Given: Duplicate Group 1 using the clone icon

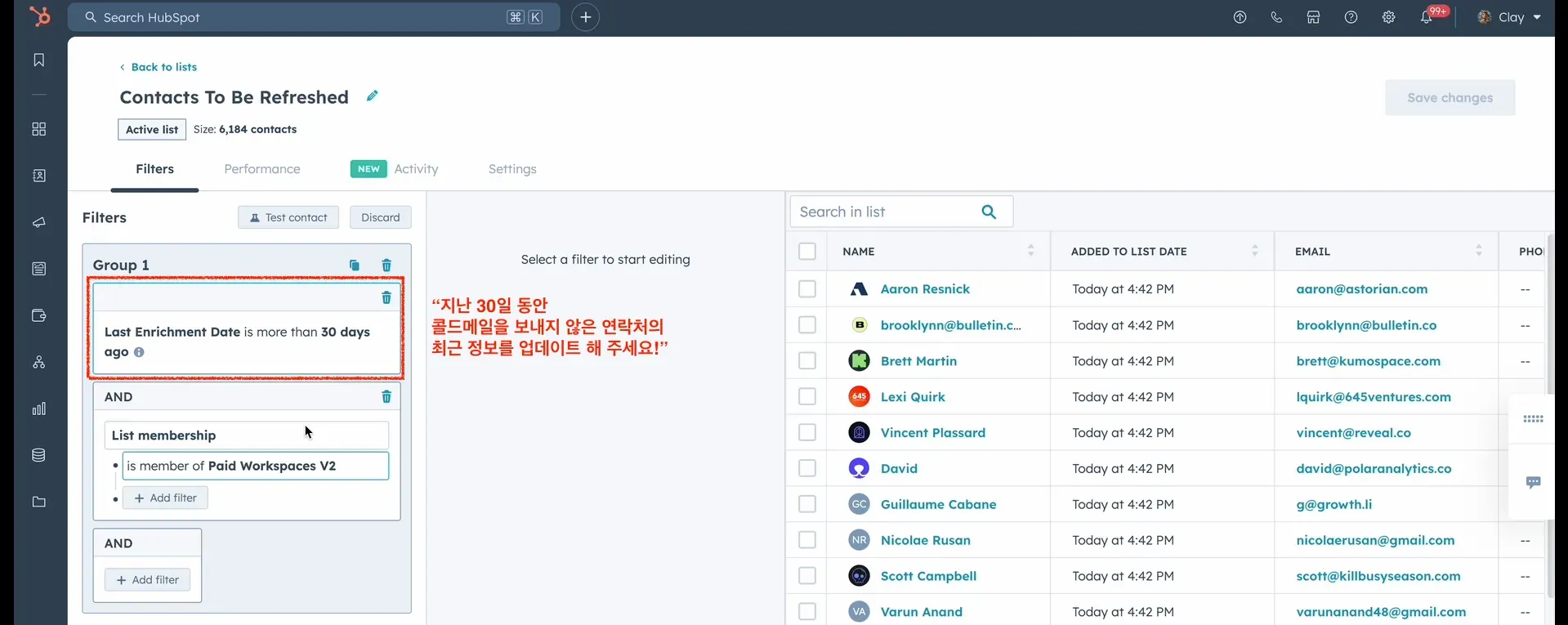Looking at the screenshot, I should click(354, 266).
